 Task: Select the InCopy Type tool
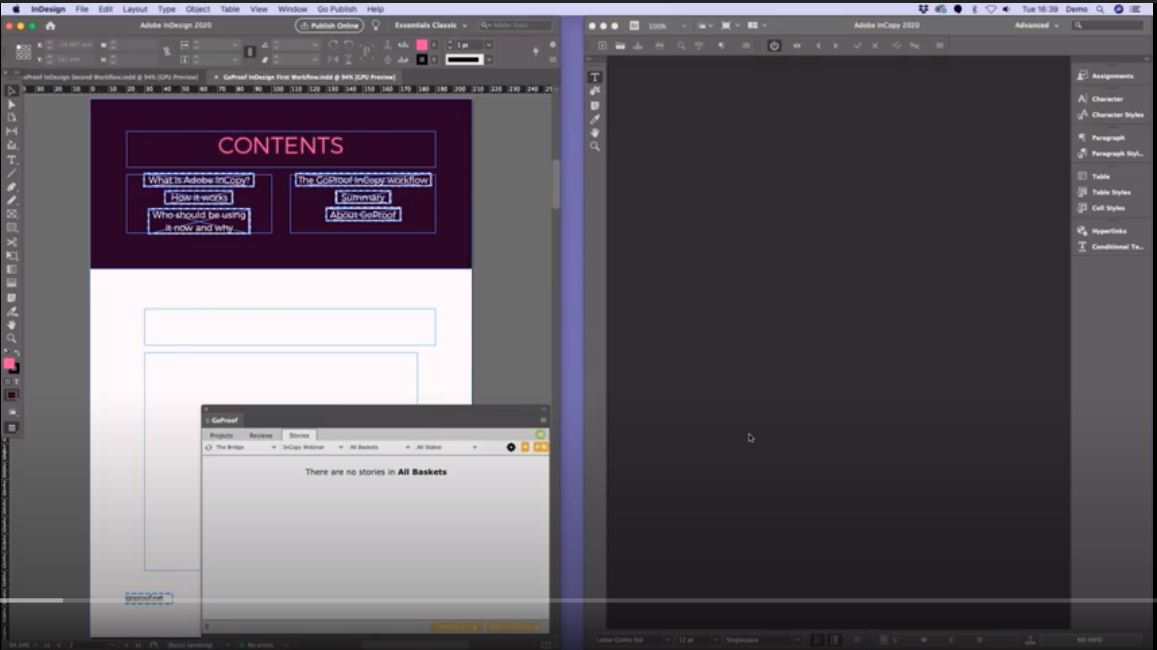(x=595, y=77)
